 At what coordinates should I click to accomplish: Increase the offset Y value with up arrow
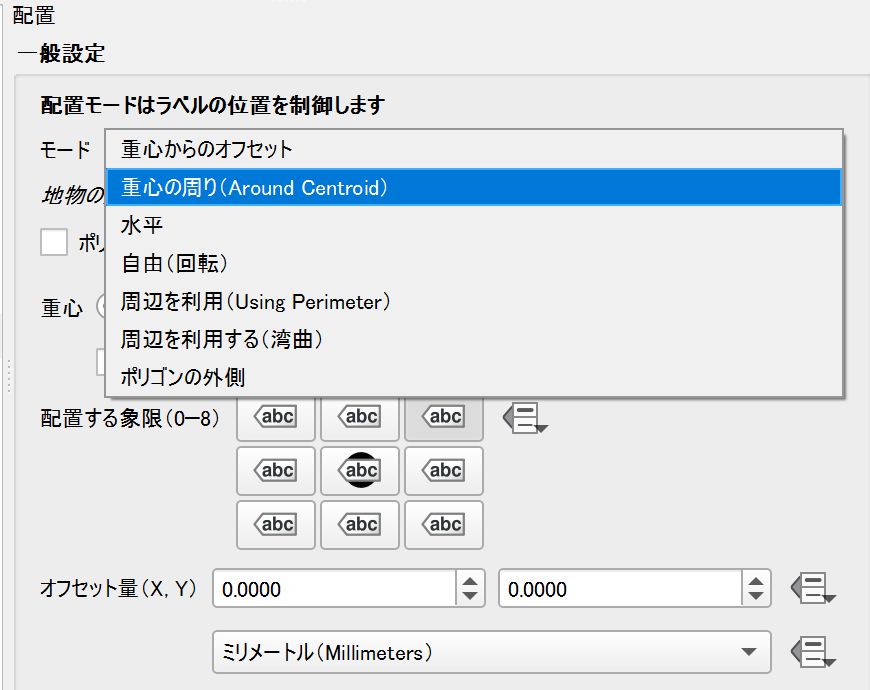pos(756,581)
